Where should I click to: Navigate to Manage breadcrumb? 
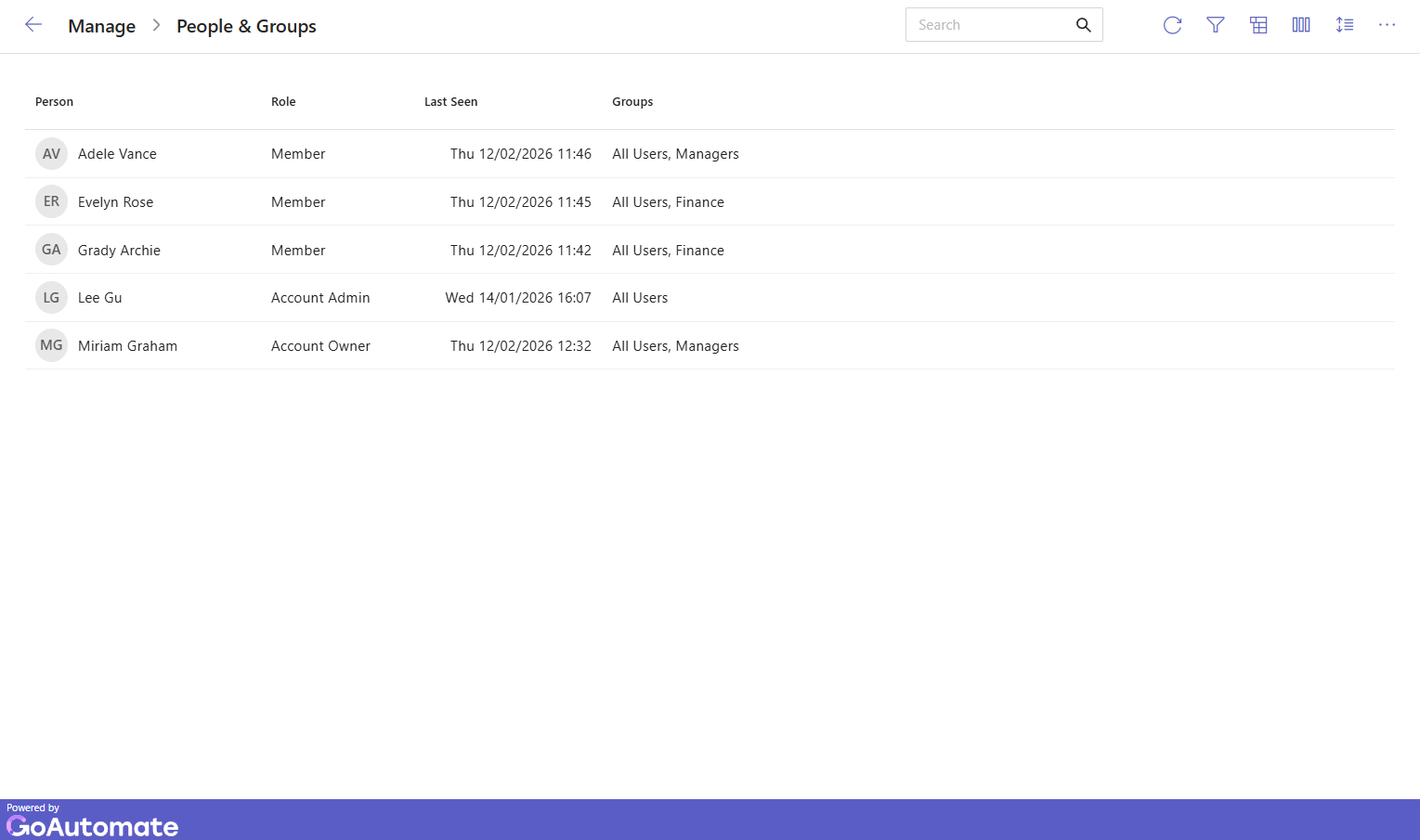(101, 26)
